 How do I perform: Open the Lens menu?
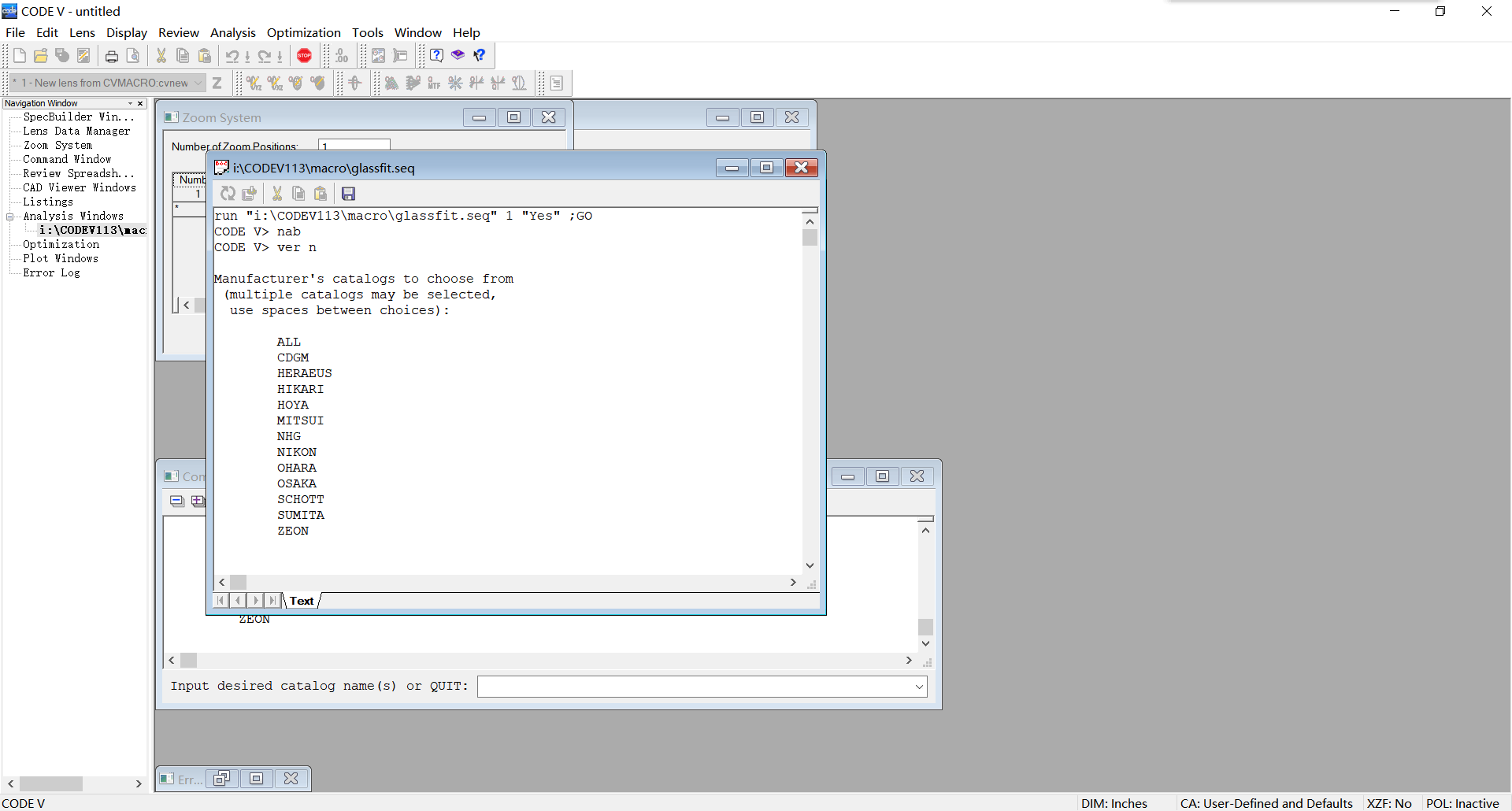coord(82,32)
